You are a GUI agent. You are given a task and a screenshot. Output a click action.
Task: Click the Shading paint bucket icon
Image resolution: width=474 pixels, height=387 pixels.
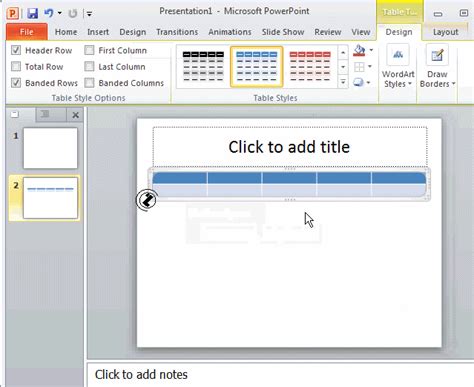click(359, 51)
